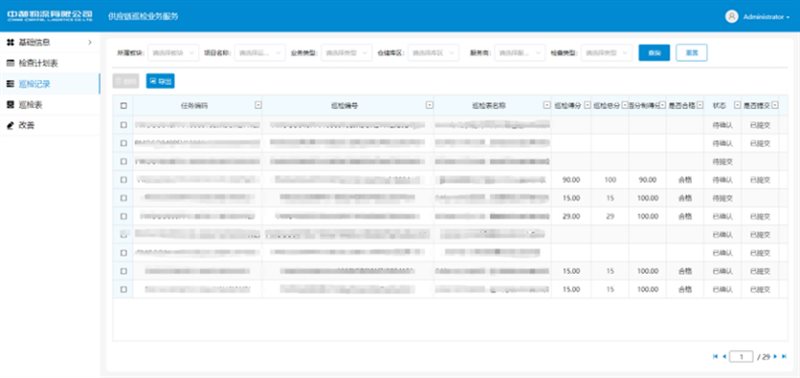Viewport: 800px width, 378px height.
Task: Click the page number input field
Action: [x=741, y=357]
